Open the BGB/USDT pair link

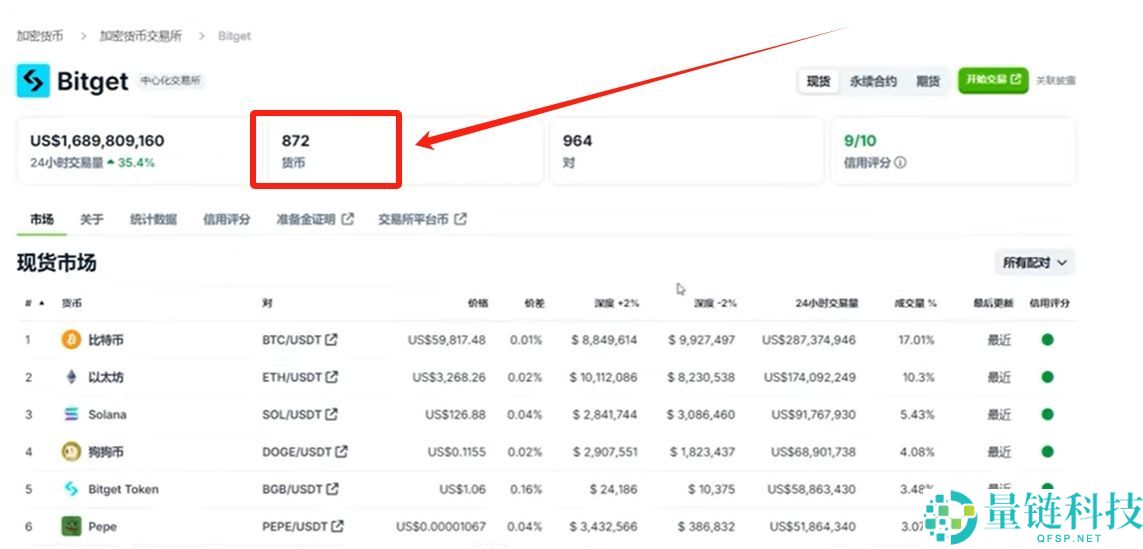[x=300, y=488]
